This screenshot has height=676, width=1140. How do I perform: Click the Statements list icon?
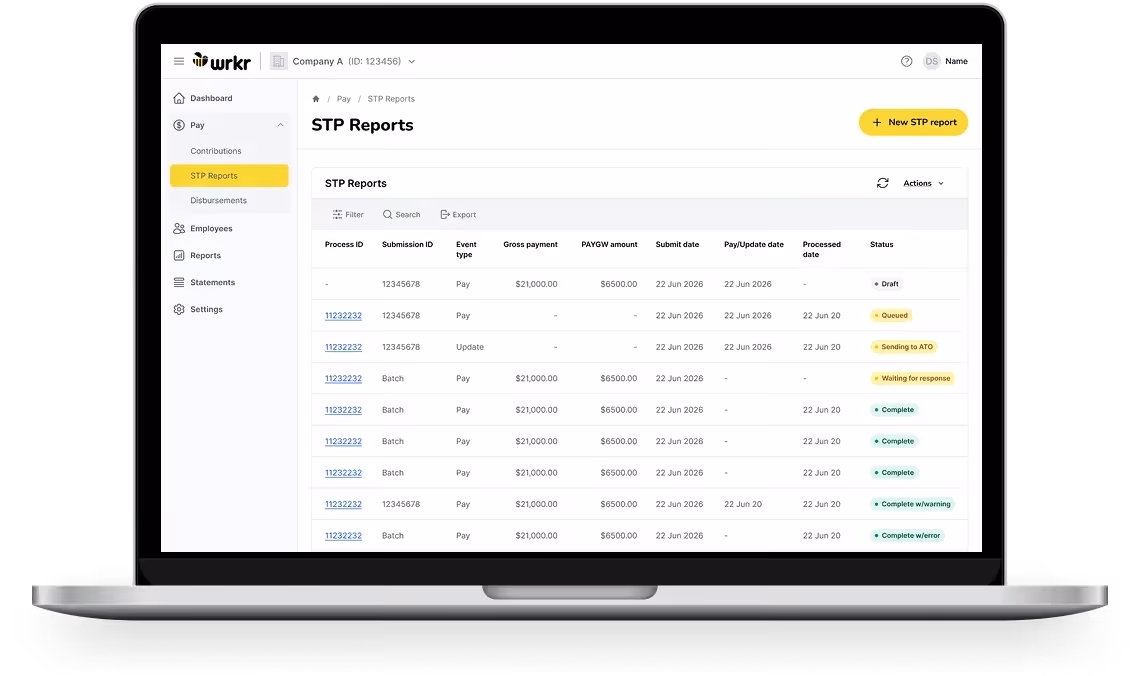coord(179,282)
